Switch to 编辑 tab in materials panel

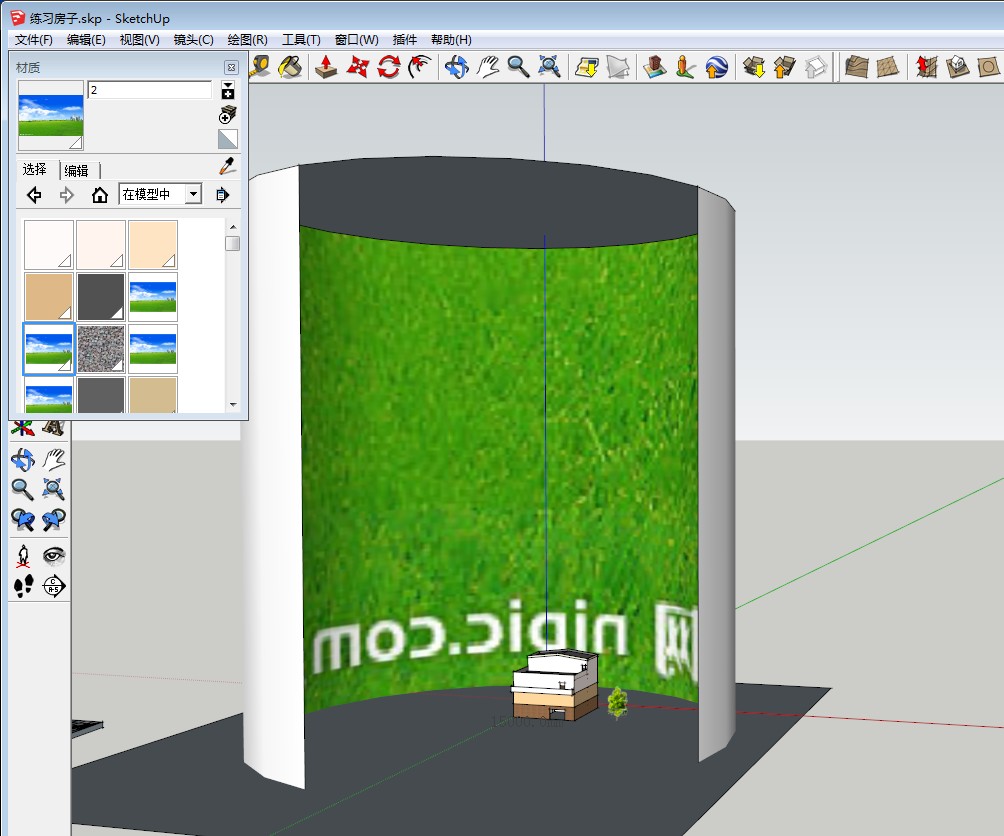click(x=77, y=170)
